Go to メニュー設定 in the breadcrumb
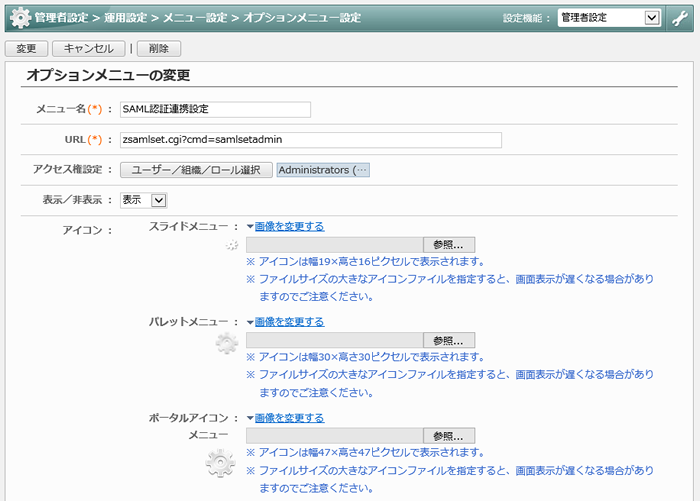 click(x=194, y=17)
